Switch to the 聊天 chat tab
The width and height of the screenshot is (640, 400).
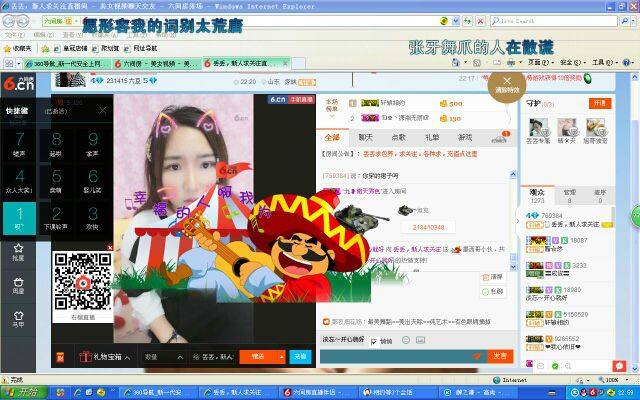[x=365, y=138]
